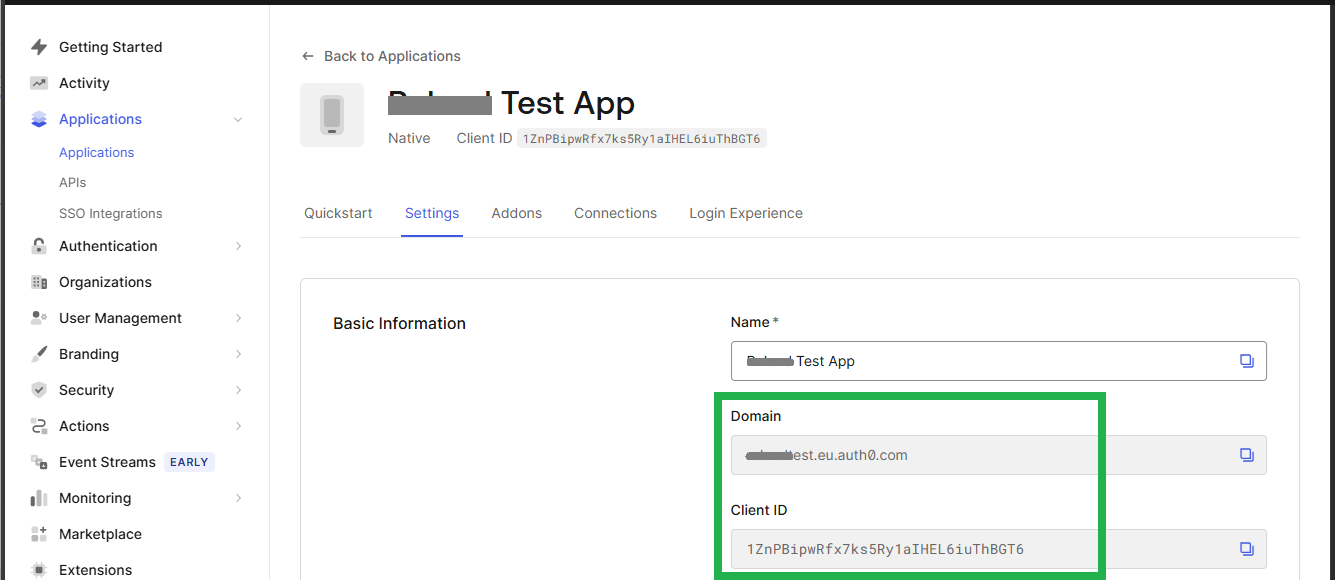
Task: Copy the Client ID value icon
Action: (1246, 549)
